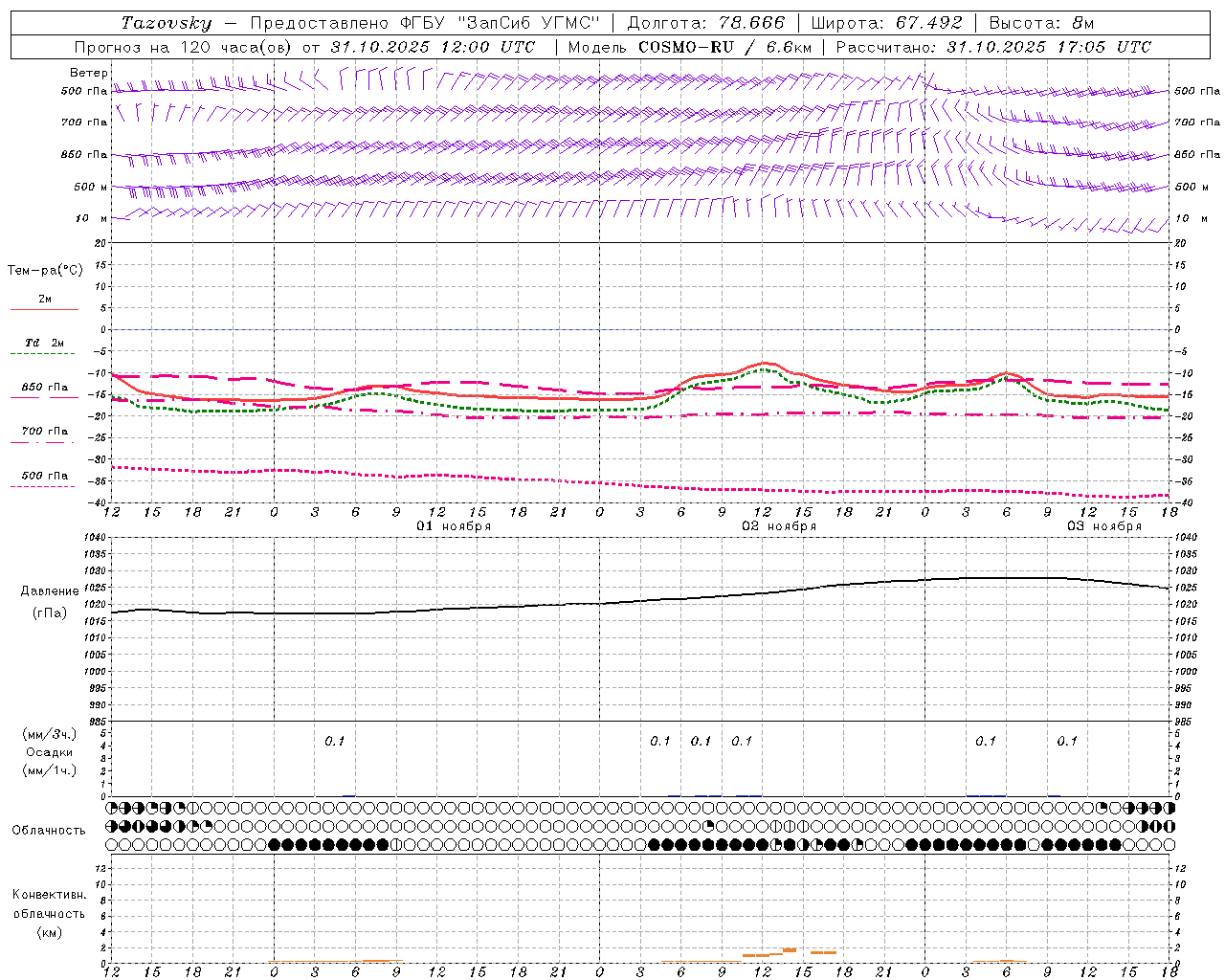
Task: Click the "03 ноября" date label
Action: click(1104, 526)
